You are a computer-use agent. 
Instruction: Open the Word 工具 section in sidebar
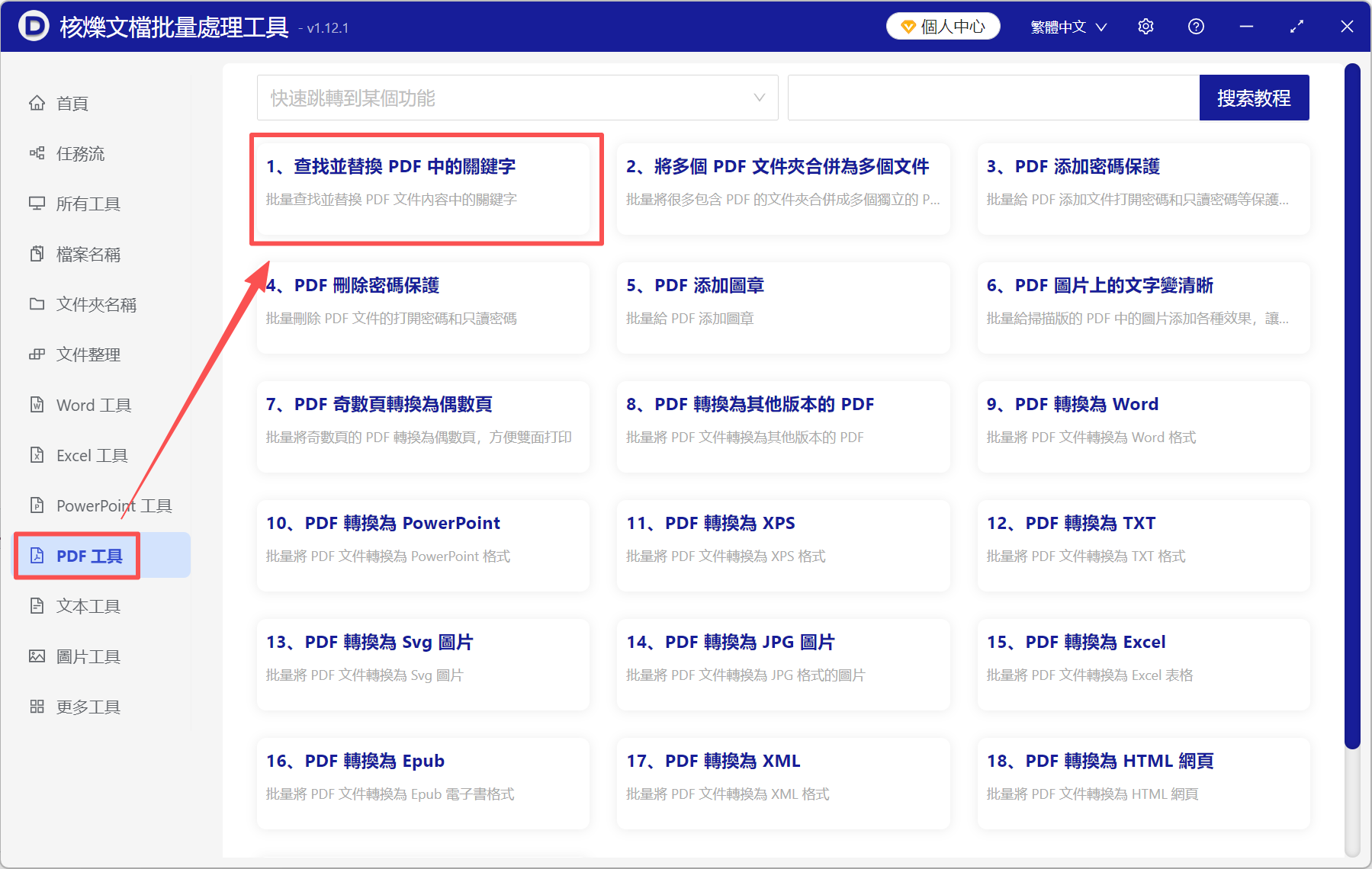(x=93, y=405)
